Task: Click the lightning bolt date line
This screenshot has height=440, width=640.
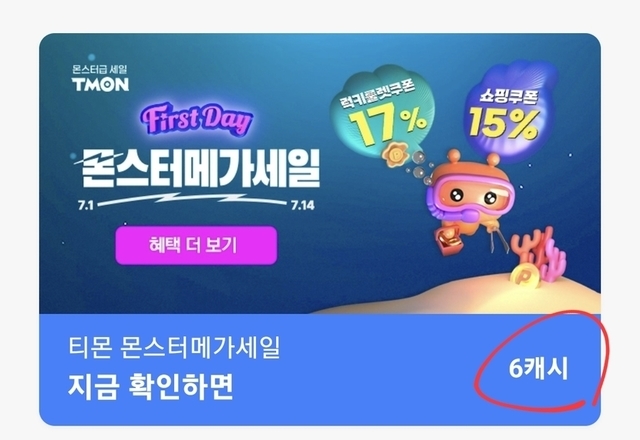Action: coord(192,200)
